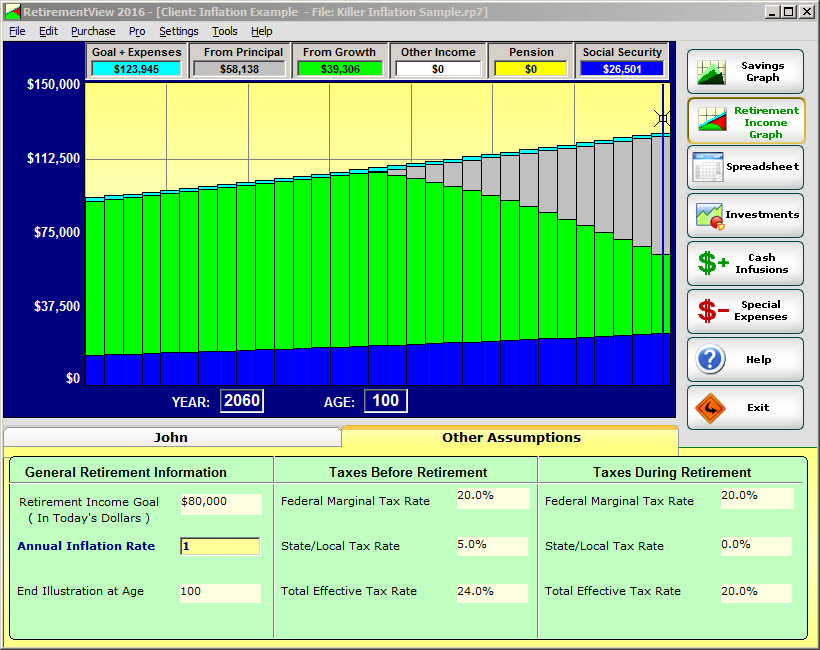Viewport: 820px width, 650px height.
Task: Click the From Principal gray swatch value
Action: [x=240, y=69]
